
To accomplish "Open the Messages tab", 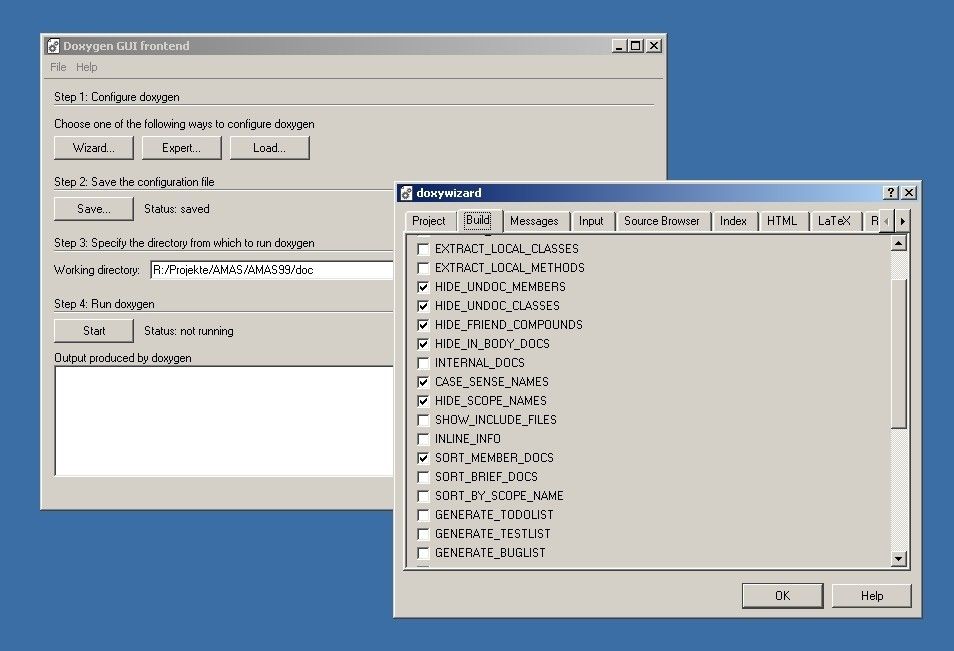I will [x=533, y=221].
